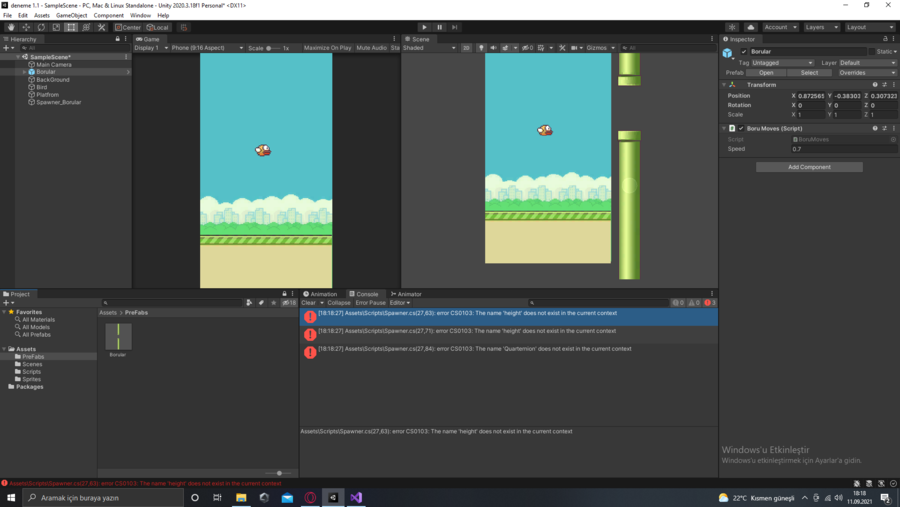The width and height of the screenshot is (900, 507).
Task: Open the Shaded draw mode dropdown
Action: pos(429,48)
